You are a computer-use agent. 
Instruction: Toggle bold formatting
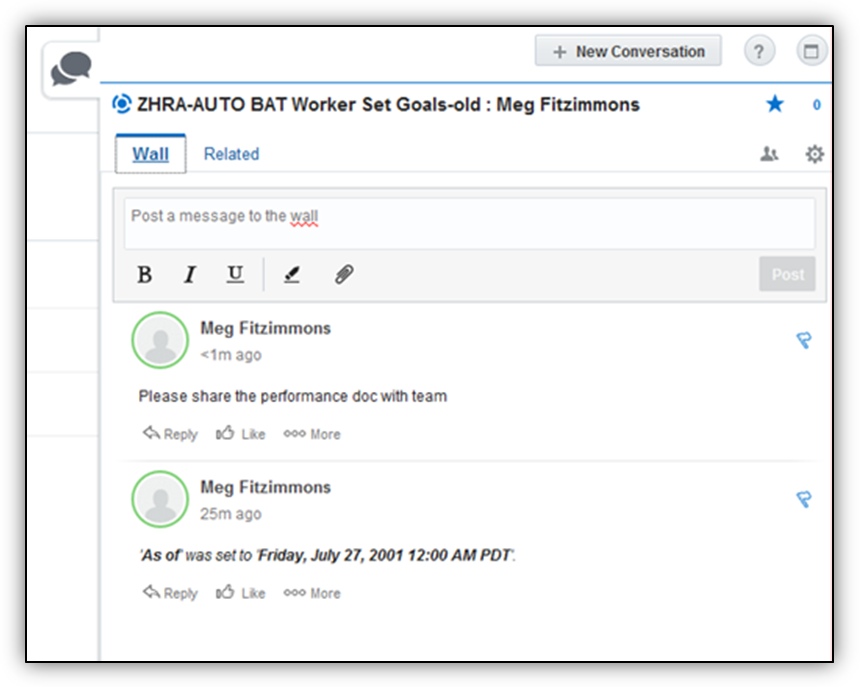[x=145, y=274]
